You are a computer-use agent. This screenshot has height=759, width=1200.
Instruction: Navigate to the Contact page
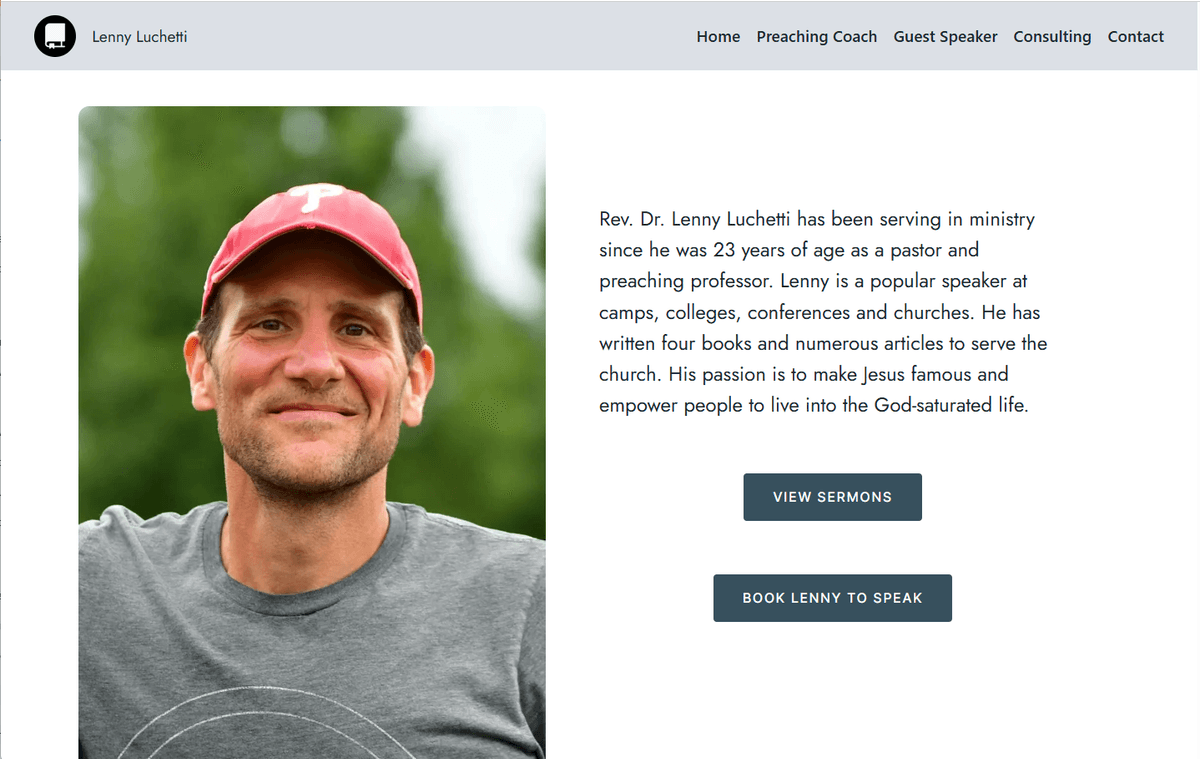1135,37
